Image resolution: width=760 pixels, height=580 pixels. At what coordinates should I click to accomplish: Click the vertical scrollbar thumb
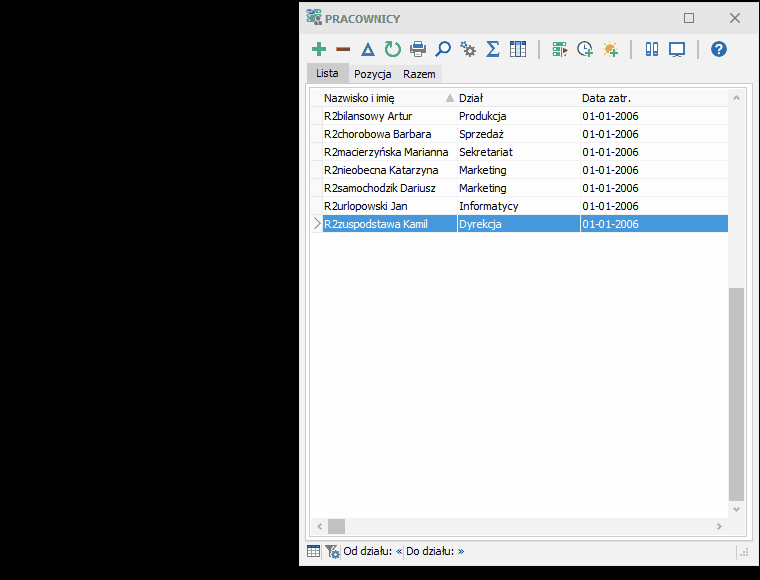tap(736, 394)
